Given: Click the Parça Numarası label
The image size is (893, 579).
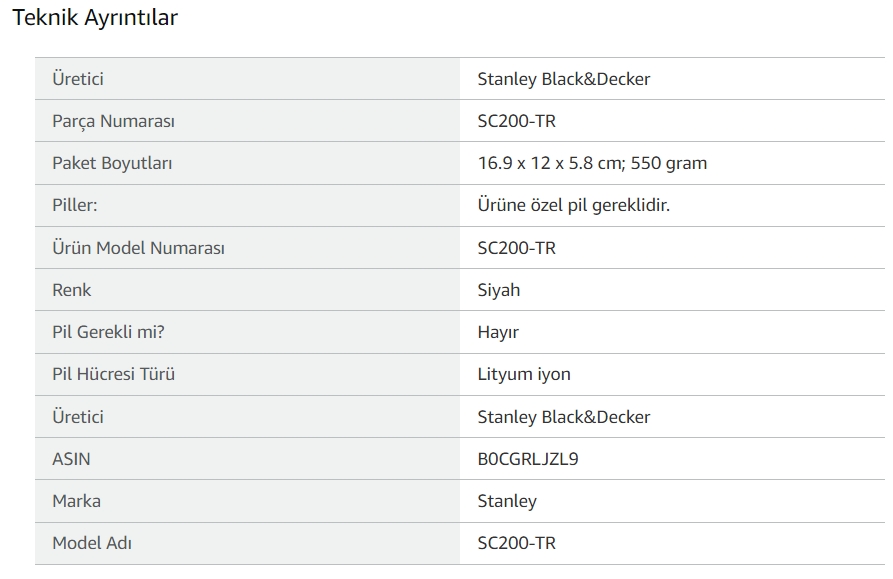Looking at the screenshot, I should tap(113, 121).
